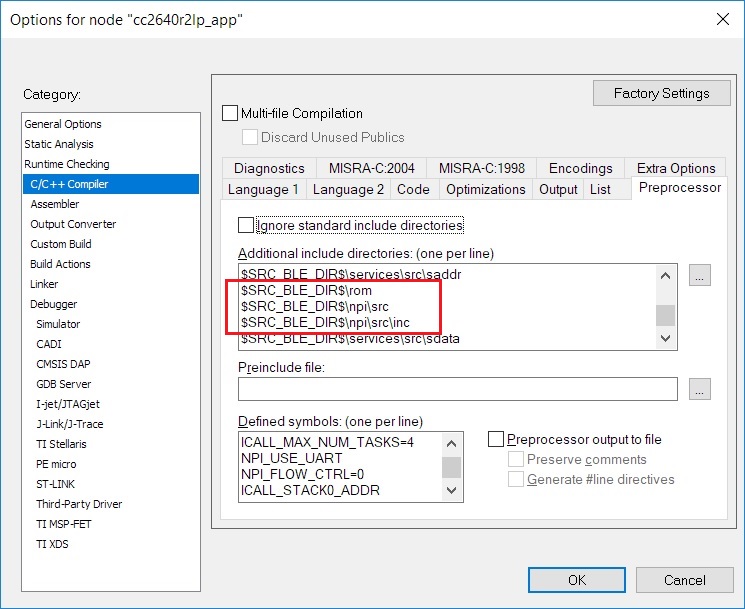Screen dimensions: 745x609
Task: Switch to the Optimizations tab
Action: [485, 189]
